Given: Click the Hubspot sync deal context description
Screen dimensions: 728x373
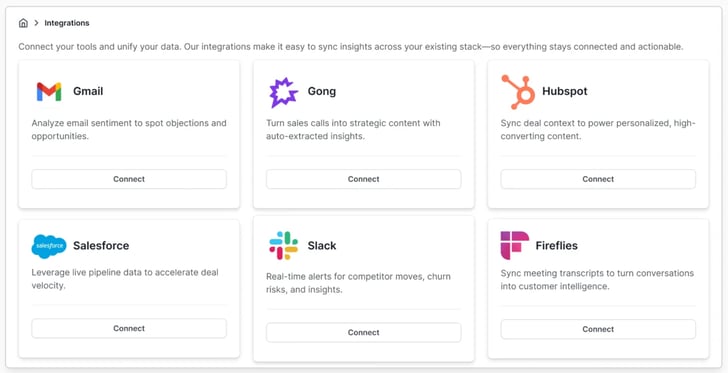Looking at the screenshot, I should point(598,130).
